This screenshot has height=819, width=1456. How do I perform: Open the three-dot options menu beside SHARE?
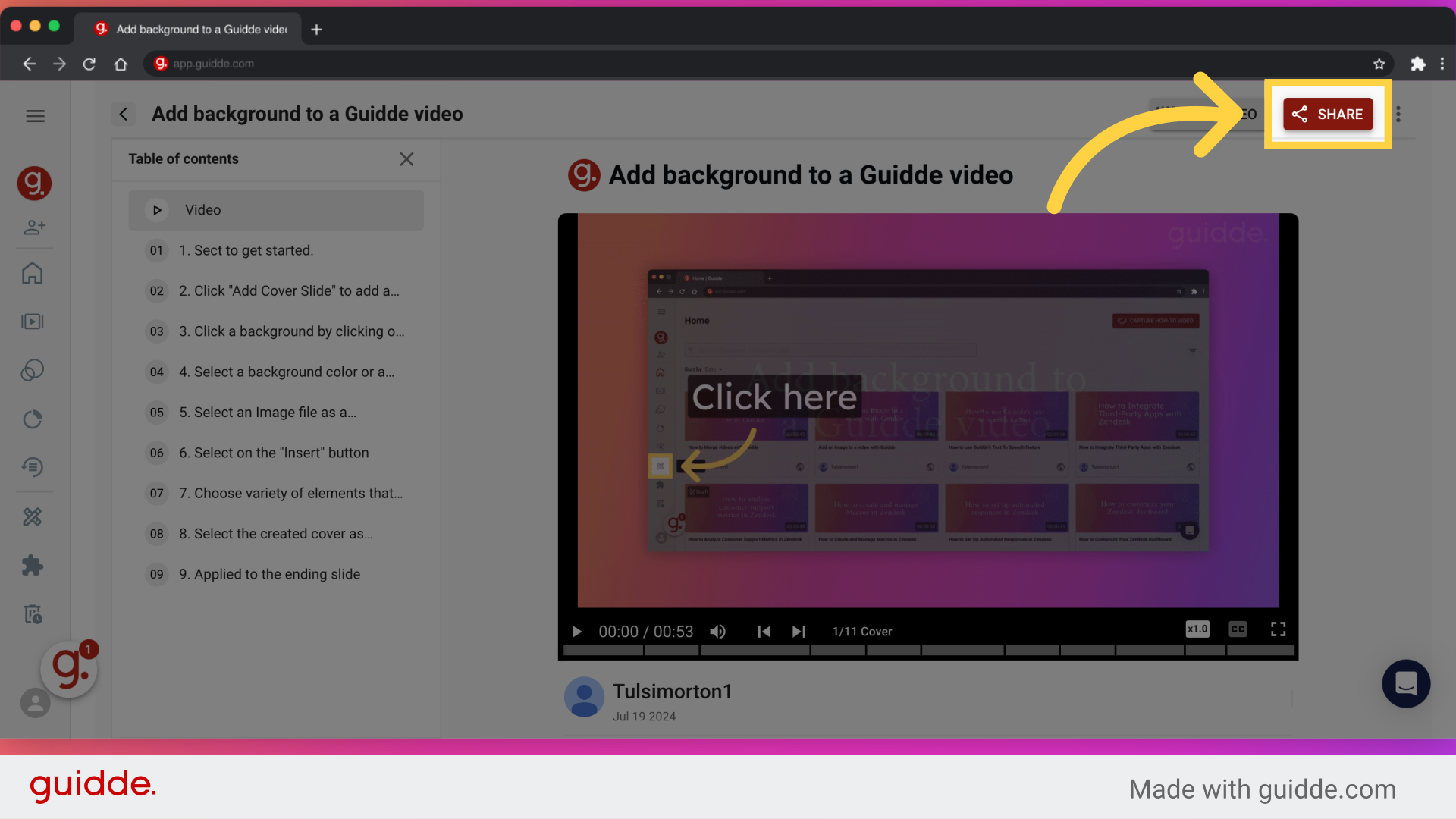coord(1398,114)
